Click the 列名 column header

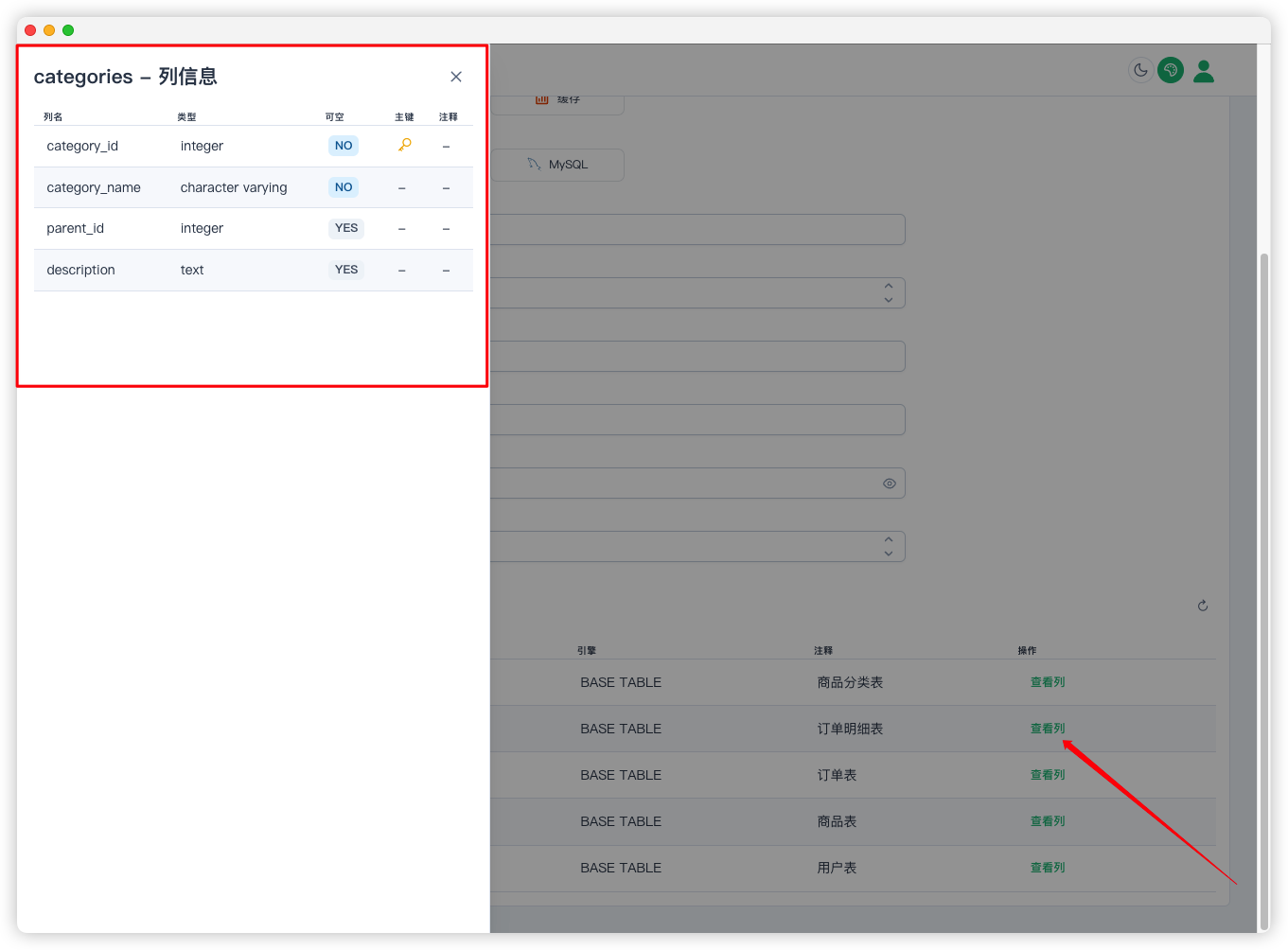[x=53, y=117]
